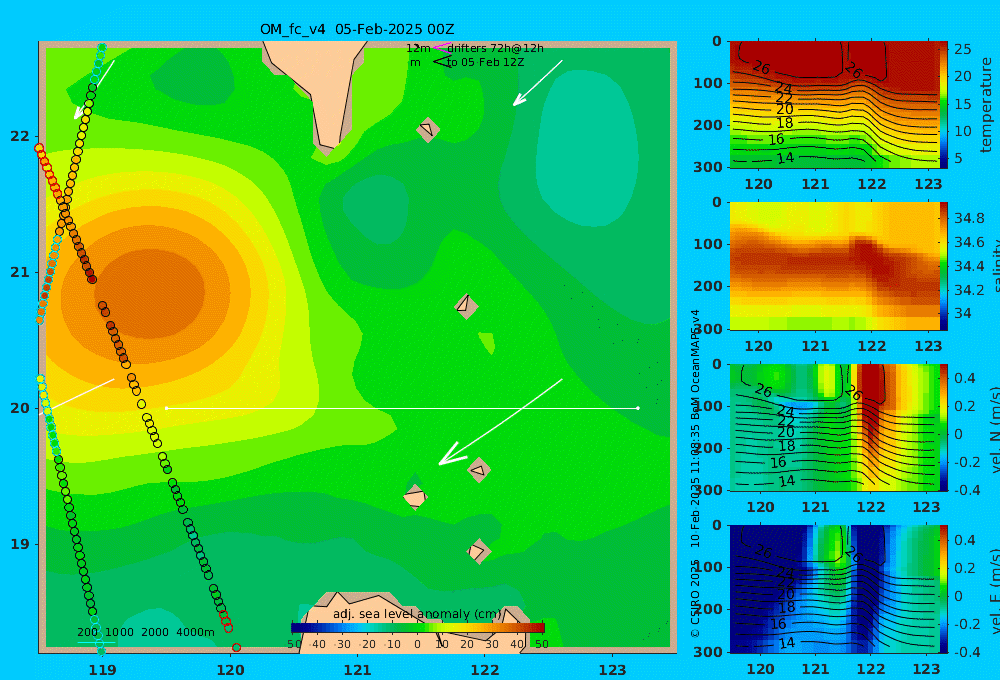1000x680 pixels.
Task: Click longitude label "119" on the map axis
Action: point(102,670)
